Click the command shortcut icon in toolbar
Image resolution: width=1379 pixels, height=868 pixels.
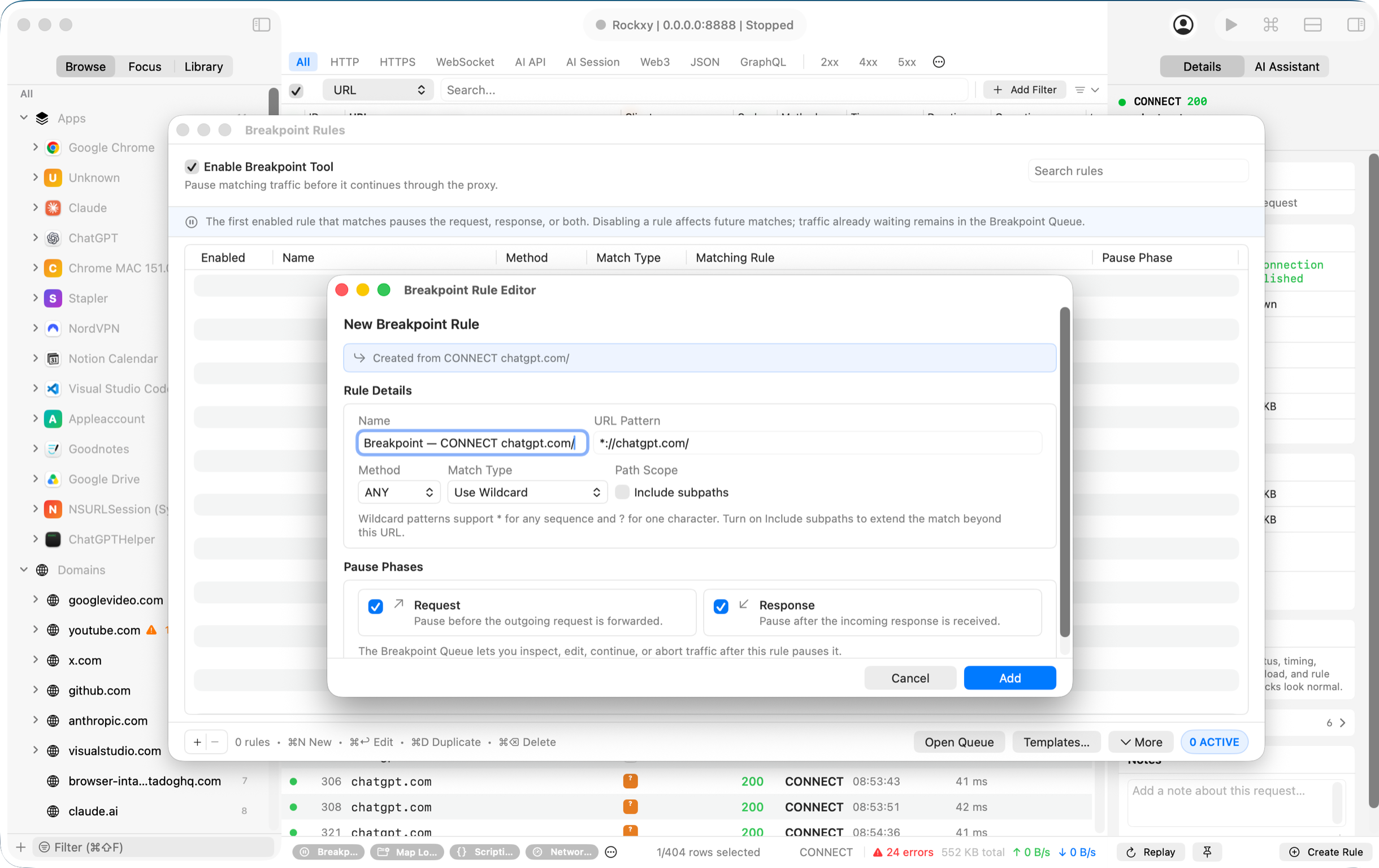point(1270,25)
